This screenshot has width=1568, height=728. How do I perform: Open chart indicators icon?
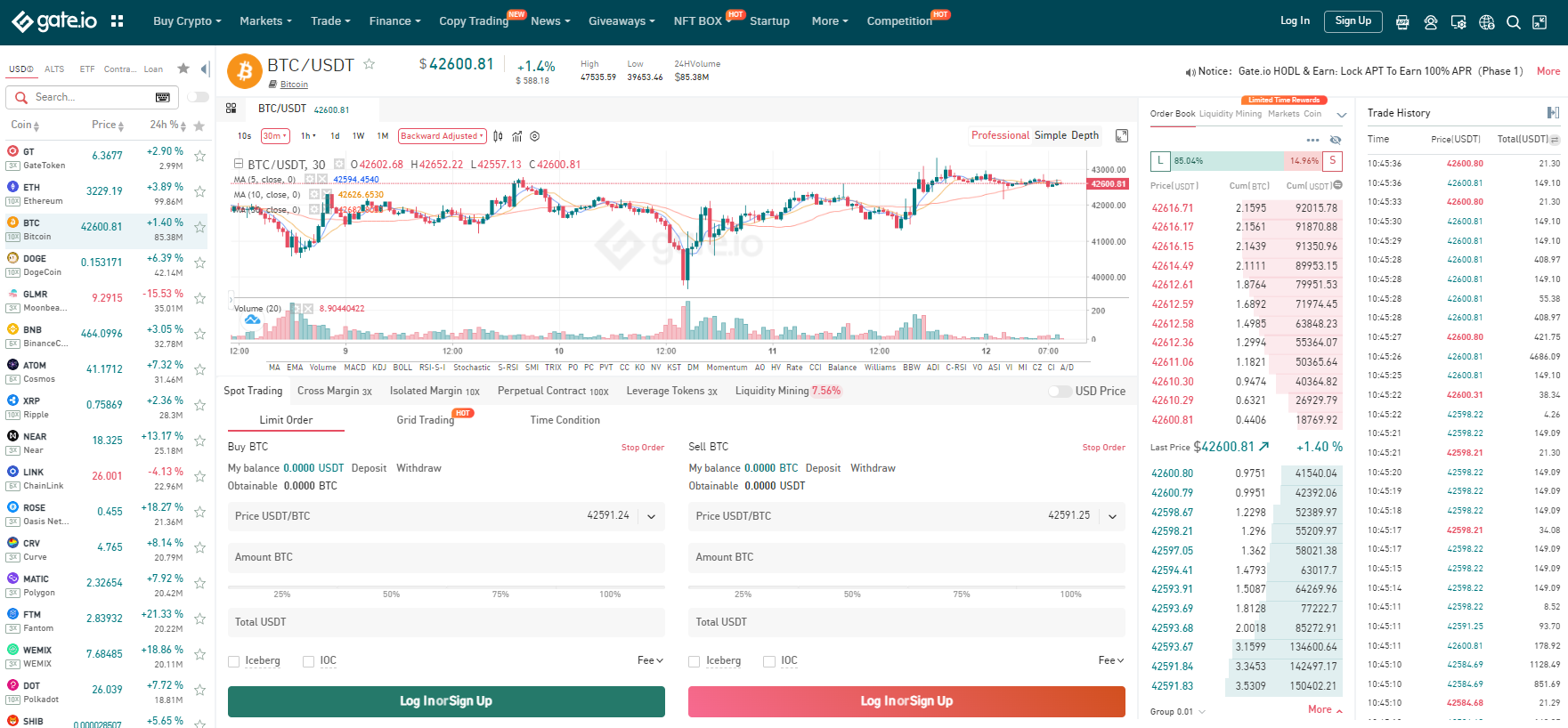[x=516, y=136]
